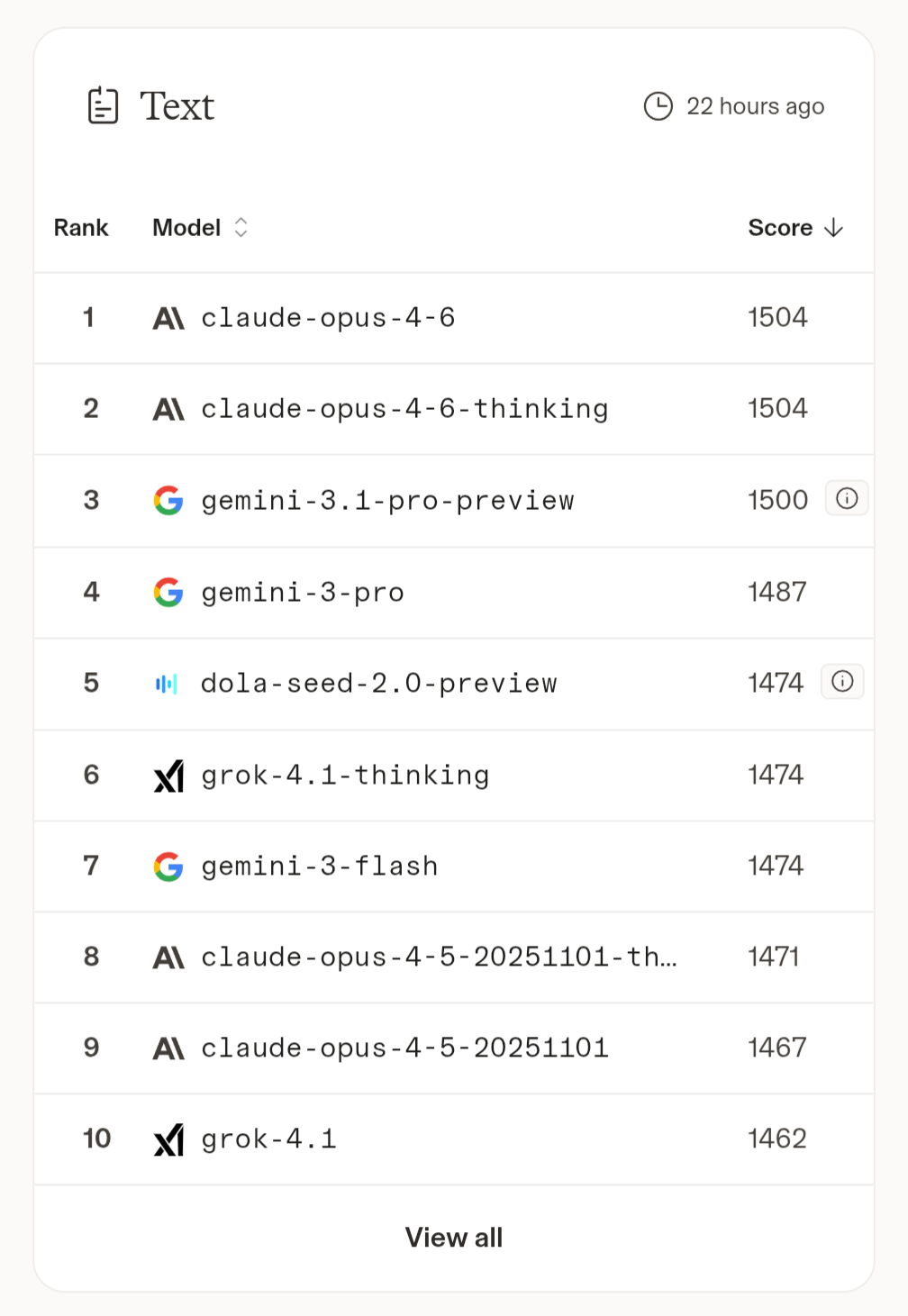Image resolution: width=908 pixels, height=1316 pixels.
Task: Click the xAI logo beside grok-4.1
Action: point(168,1139)
